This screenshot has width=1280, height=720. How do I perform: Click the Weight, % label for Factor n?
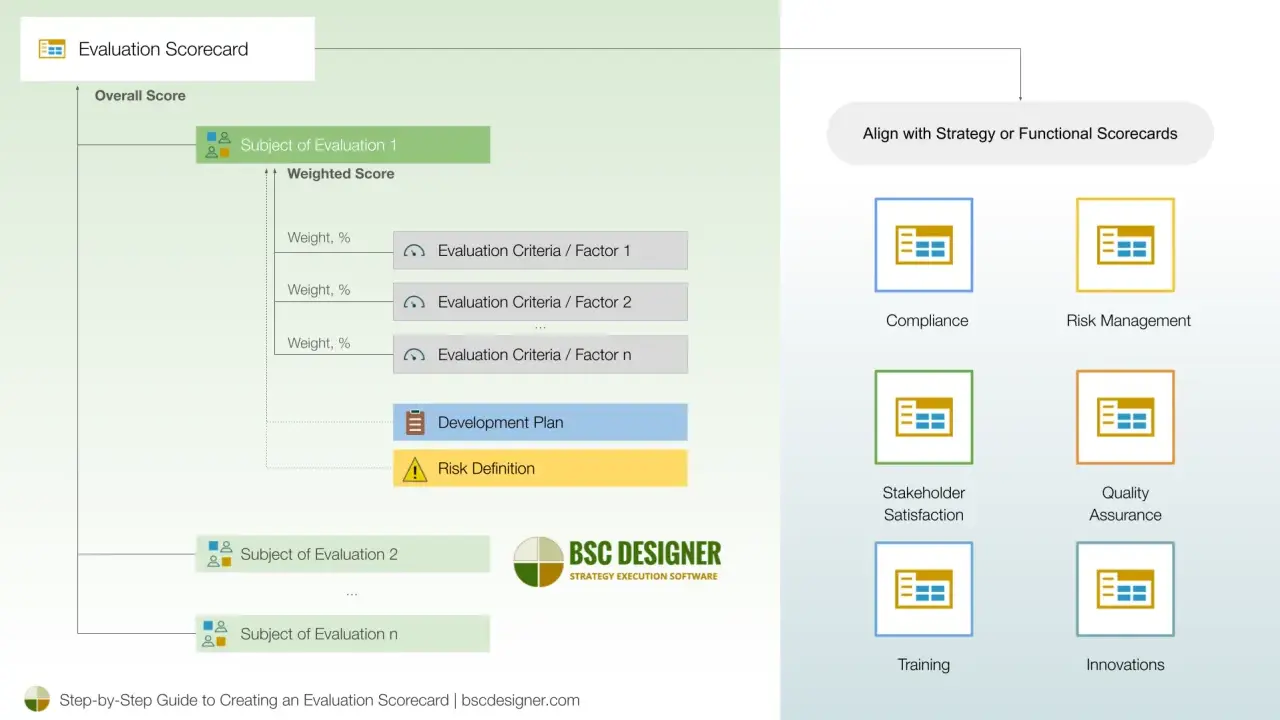point(319,343)
